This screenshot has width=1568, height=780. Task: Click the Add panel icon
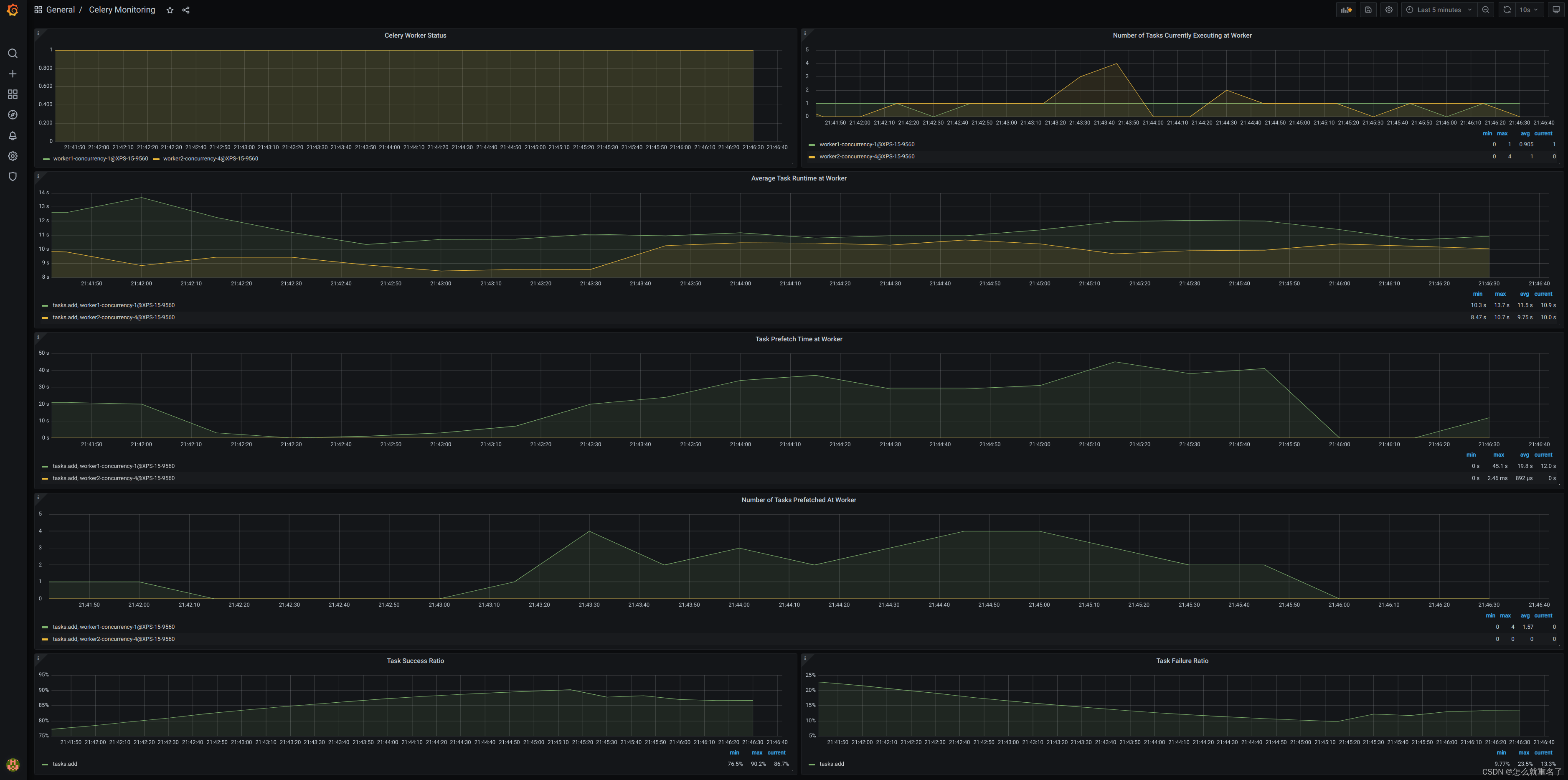pyautogui.click(x=1346, y=10)
